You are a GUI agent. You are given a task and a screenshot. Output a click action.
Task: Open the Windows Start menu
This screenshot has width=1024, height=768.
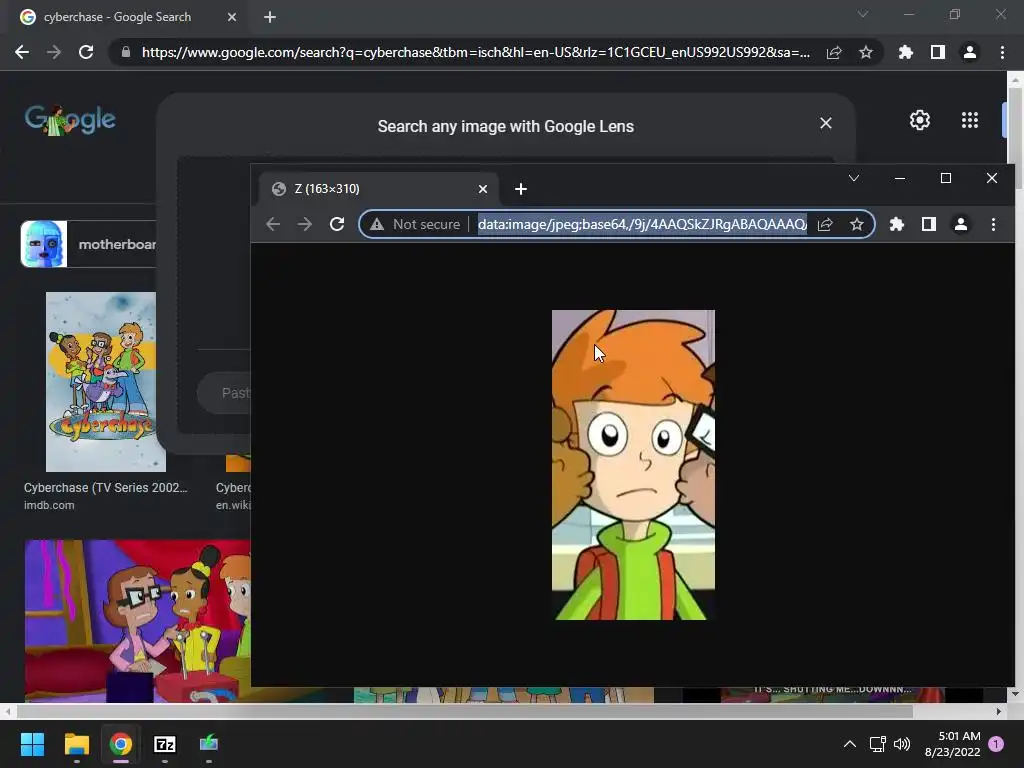tap(32, 744)
